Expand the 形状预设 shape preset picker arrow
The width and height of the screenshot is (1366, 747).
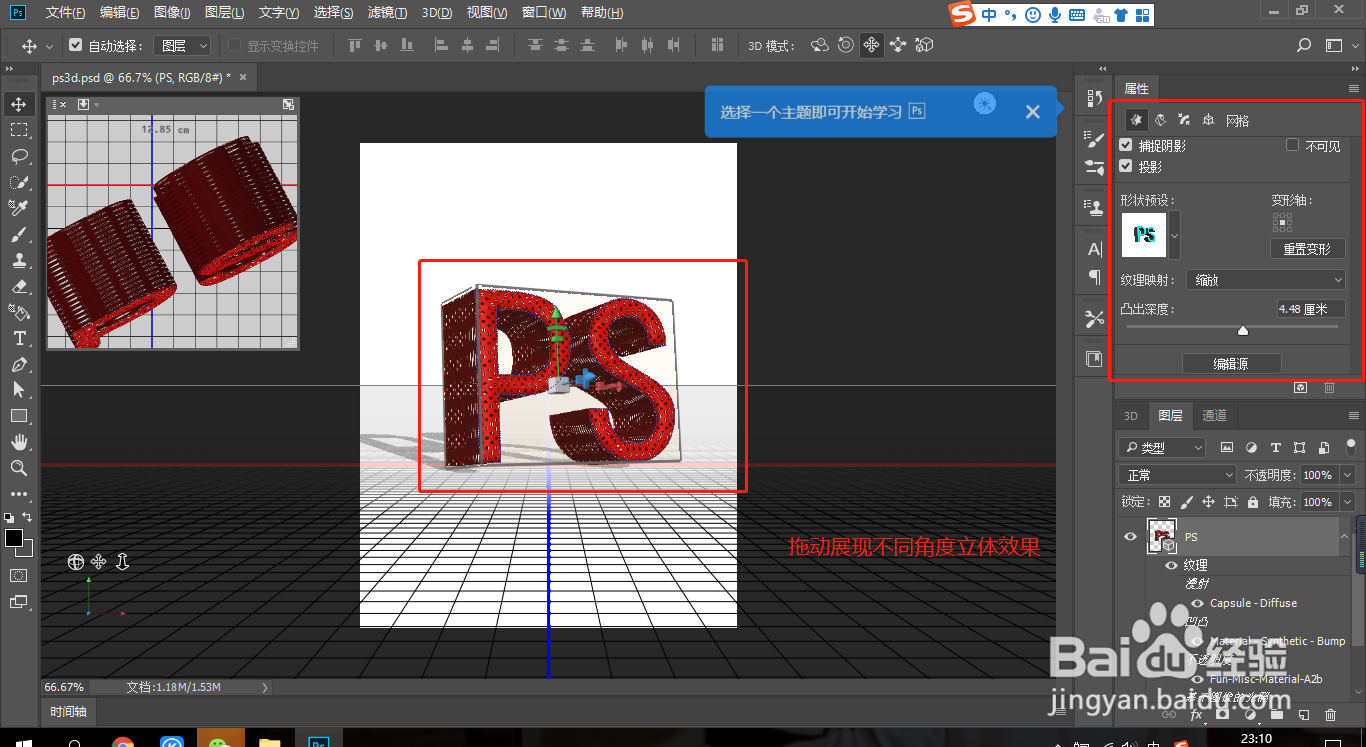point(1175,235)
